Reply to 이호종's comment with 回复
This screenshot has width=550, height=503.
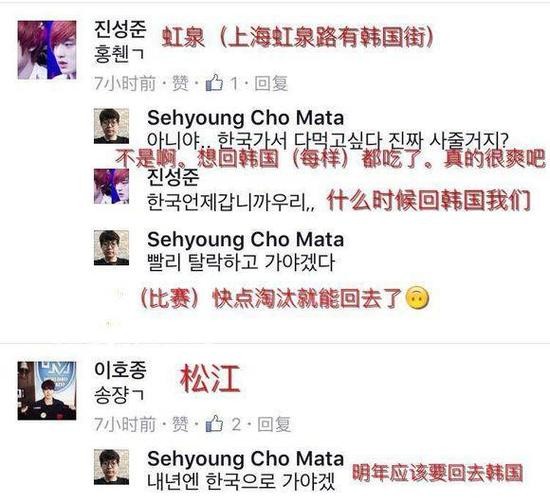[274, 424]
